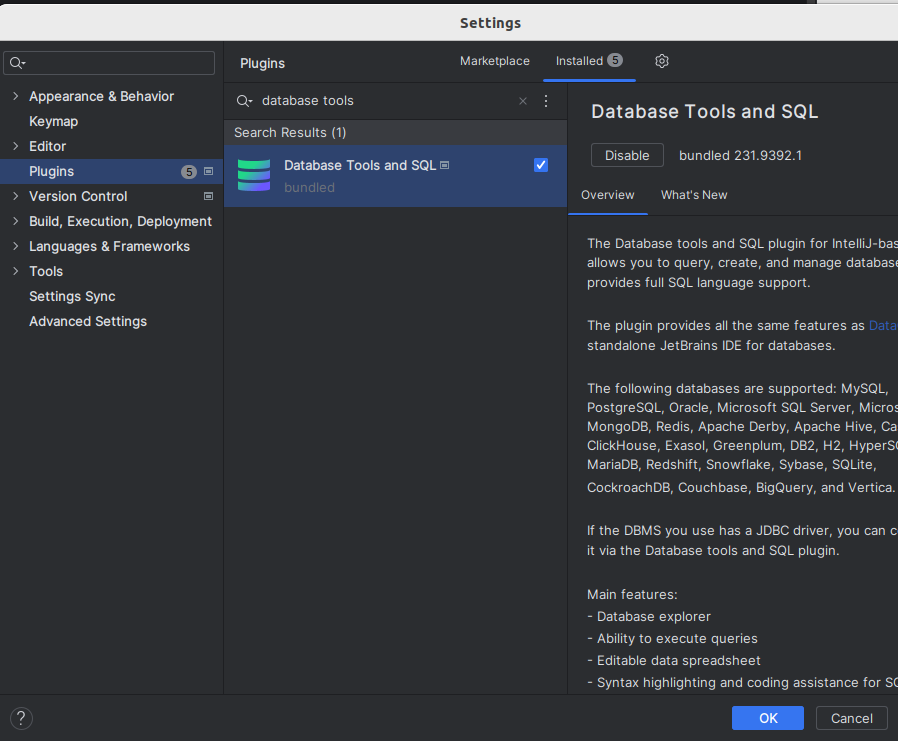Open plugin search options three-dot menu
This screenshot has width=898, height=741.
click(x=546, y=101)
